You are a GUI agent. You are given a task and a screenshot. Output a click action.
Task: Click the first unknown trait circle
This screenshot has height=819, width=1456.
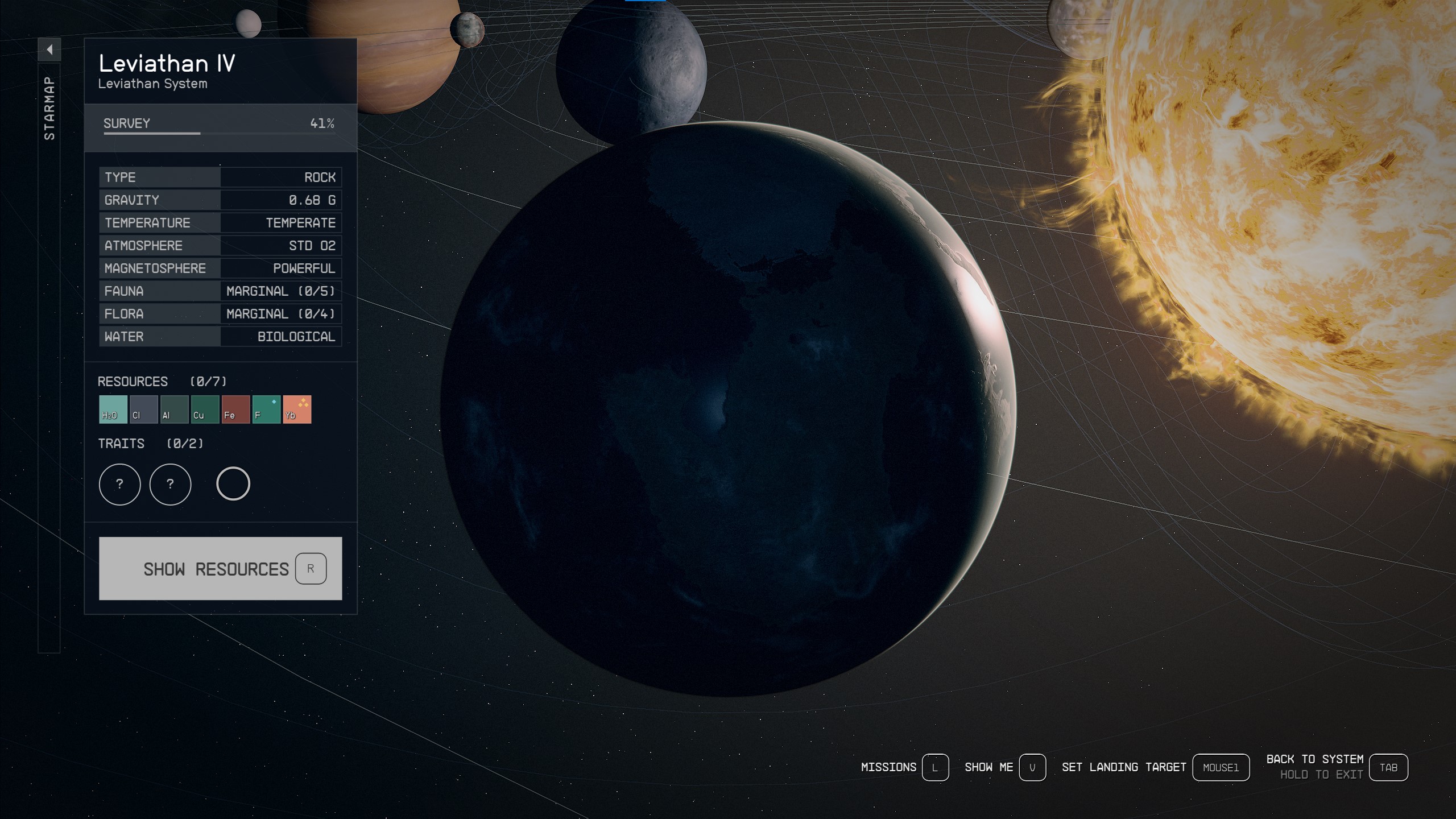[x=119, y=484]
